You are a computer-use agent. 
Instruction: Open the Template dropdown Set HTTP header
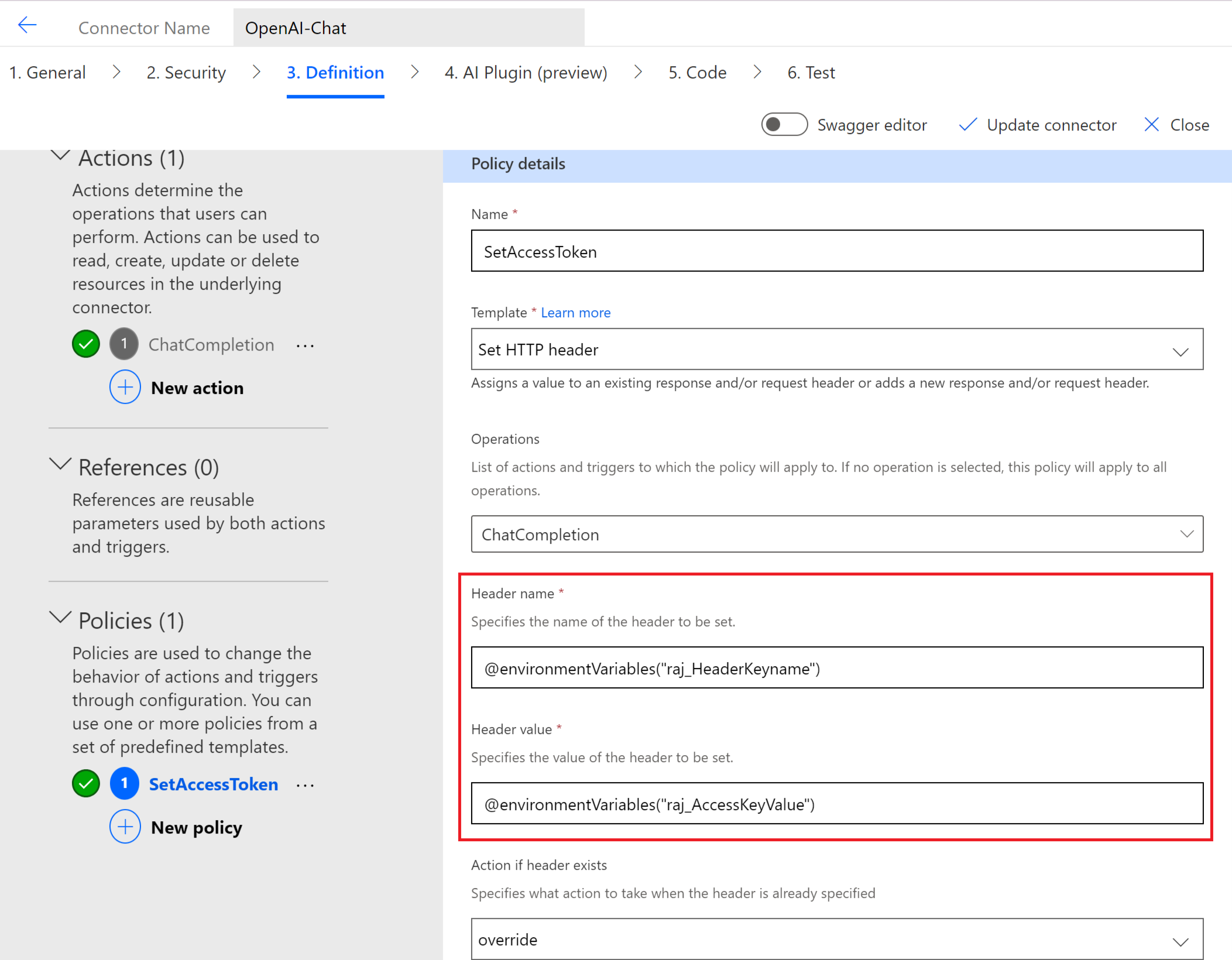[836, 349]
